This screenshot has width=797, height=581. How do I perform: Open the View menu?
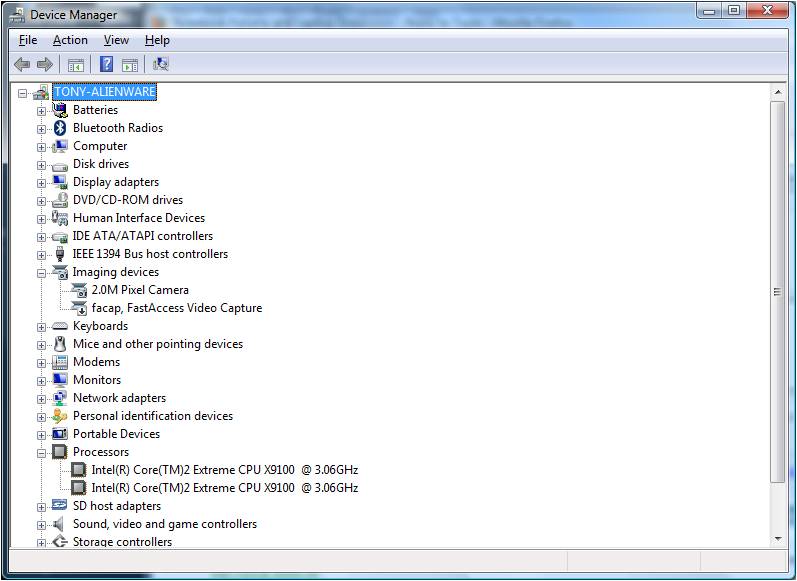(116, 40)
